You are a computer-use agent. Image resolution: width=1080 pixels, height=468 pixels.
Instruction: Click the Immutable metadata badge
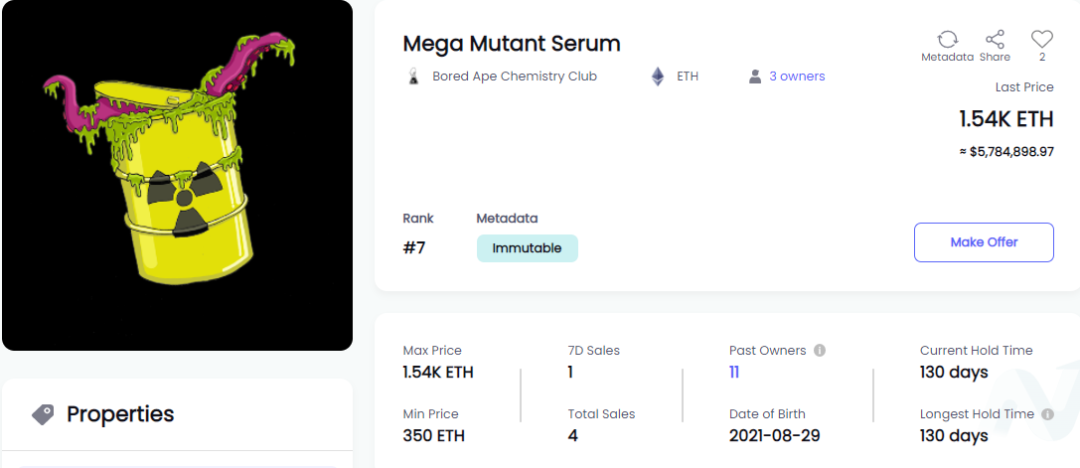pos(527,248)
